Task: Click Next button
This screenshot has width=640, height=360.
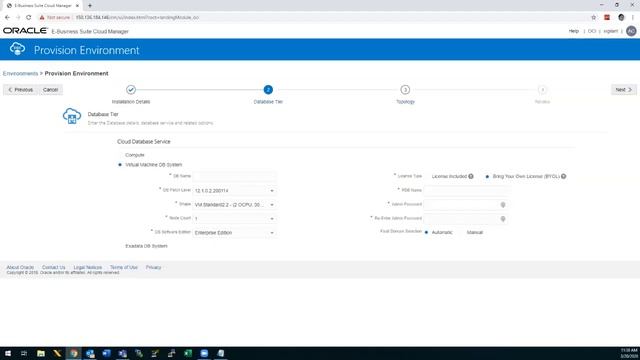Action: click(x=624, y=89)
